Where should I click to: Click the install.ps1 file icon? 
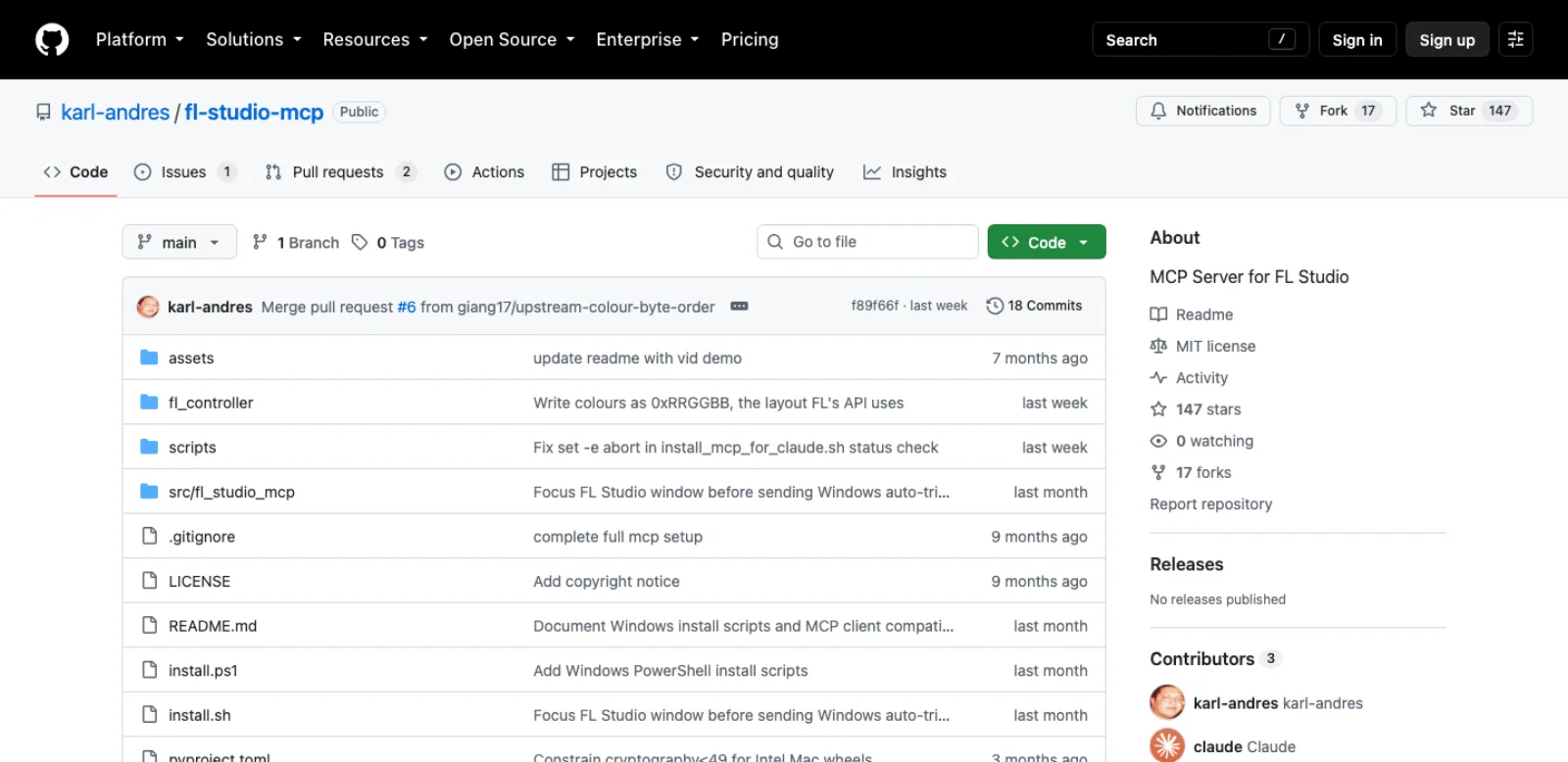click(149, 670)
